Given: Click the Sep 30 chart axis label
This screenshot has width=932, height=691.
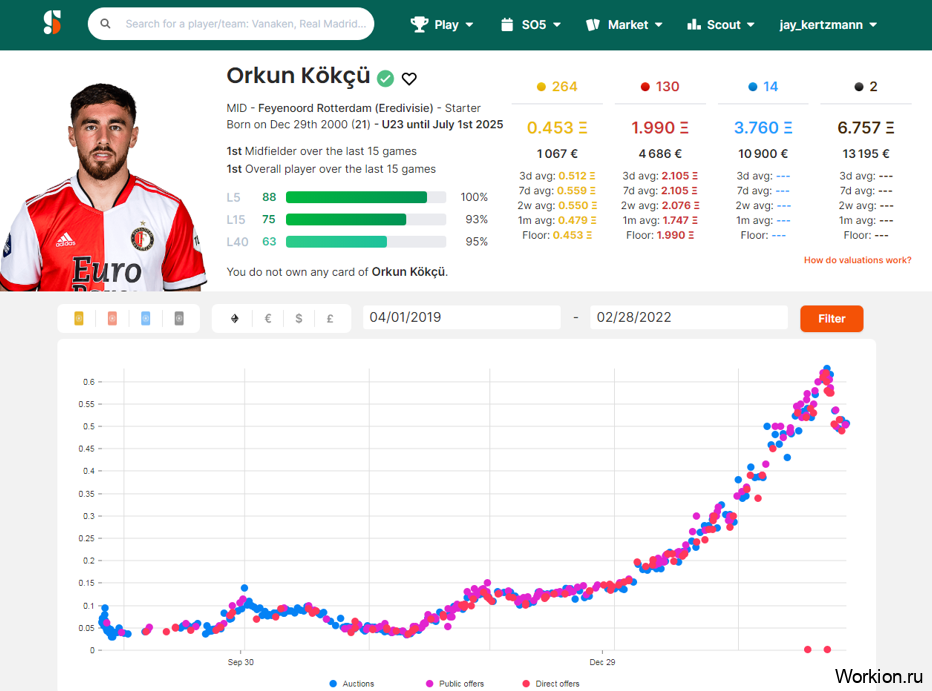Looking at the screenshot, I should tap(241, 662).
